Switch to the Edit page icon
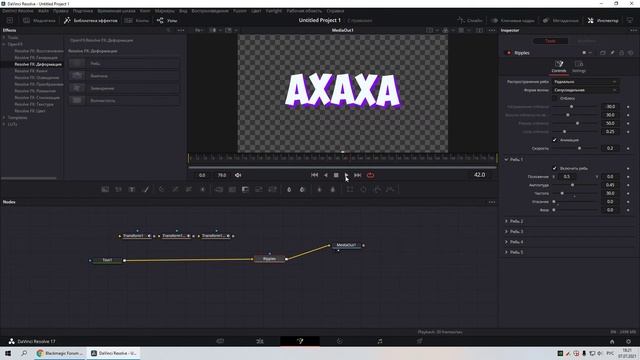The height and width of the screenshot is (360, 640). click(260, 341)
